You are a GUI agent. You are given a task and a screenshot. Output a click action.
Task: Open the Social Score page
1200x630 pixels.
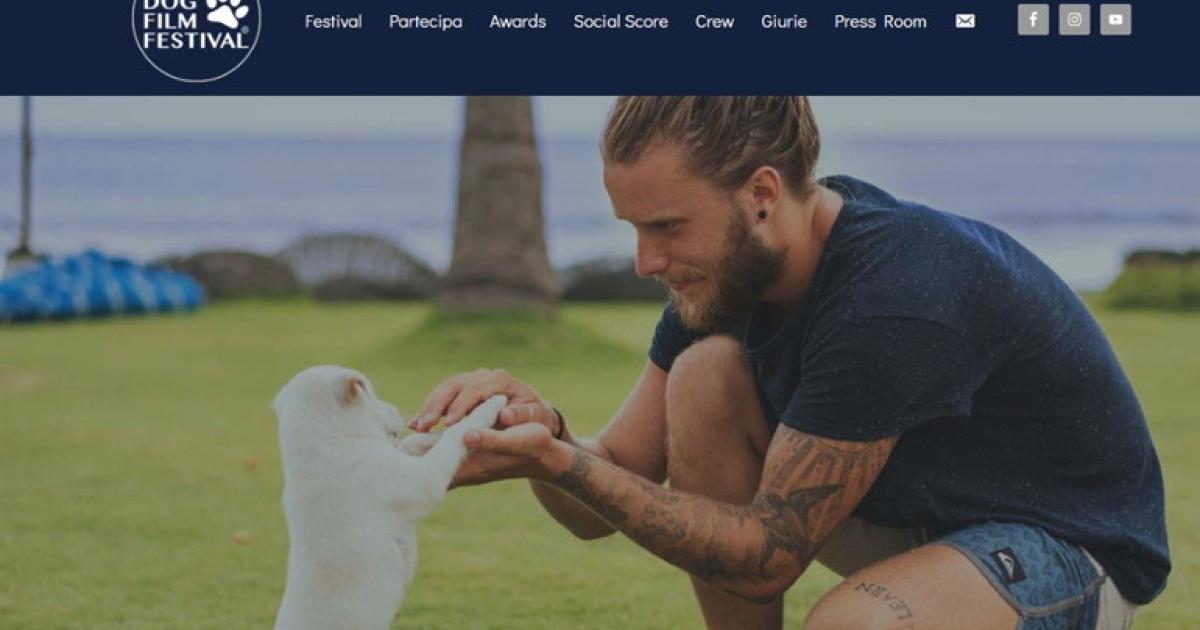pyautogui.click(x=621, y=21)
